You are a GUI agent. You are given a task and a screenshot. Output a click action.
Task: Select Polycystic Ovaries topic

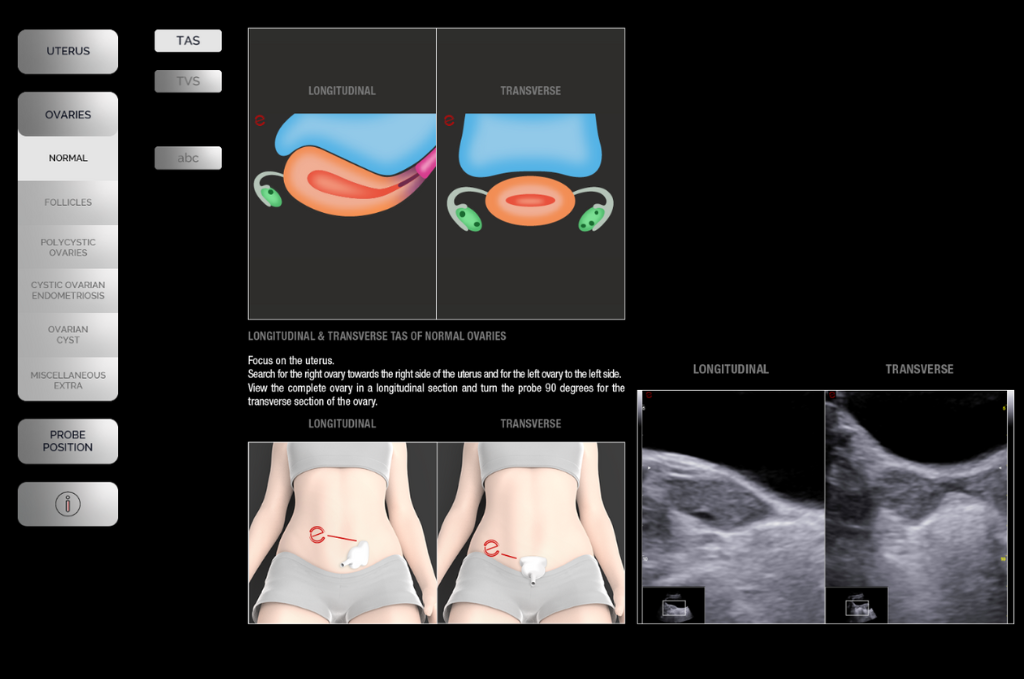pos(68,247)
